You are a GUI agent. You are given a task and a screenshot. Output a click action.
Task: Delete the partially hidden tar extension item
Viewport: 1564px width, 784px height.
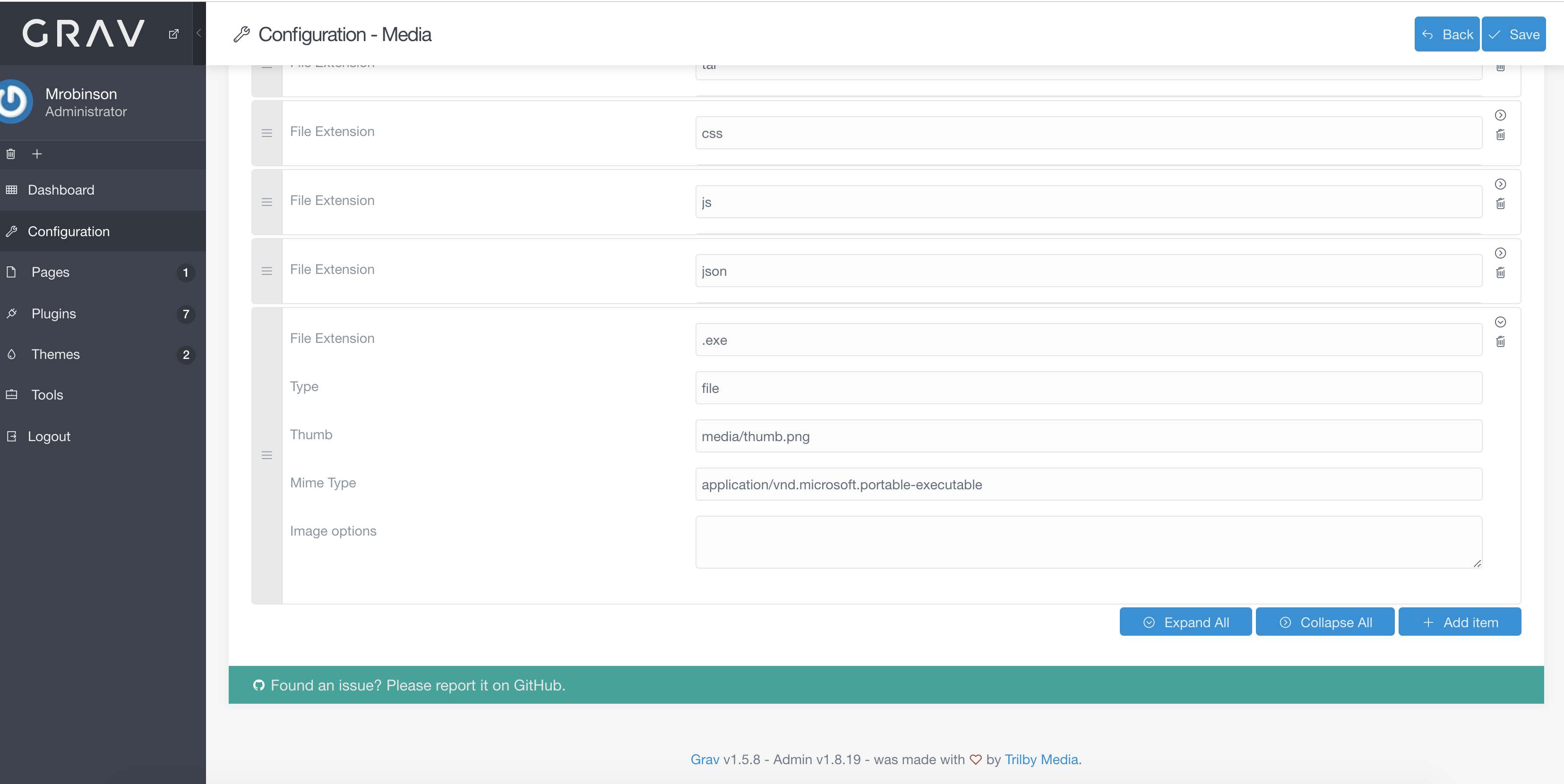coord(1500,68)
